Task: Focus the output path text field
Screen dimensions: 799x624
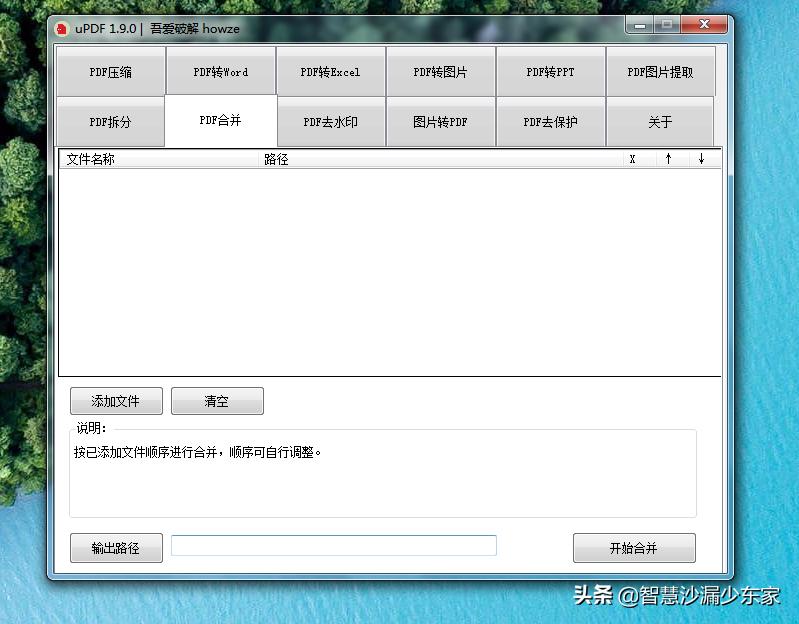Action: coord(334,546)
